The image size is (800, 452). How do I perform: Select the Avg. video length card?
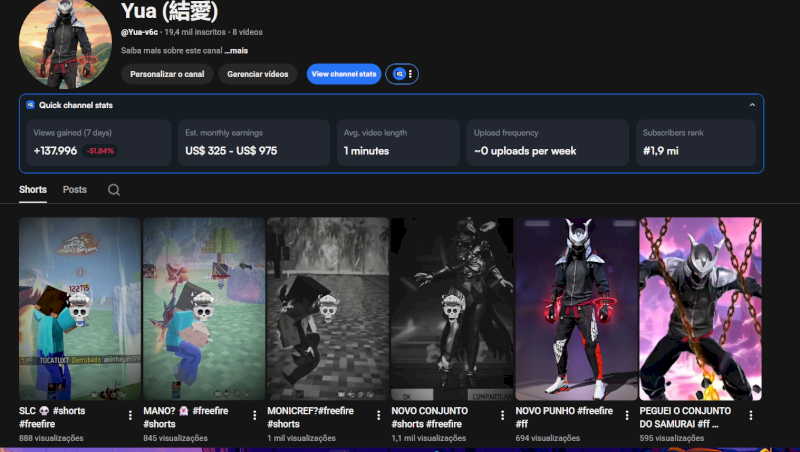coord(398,142)
